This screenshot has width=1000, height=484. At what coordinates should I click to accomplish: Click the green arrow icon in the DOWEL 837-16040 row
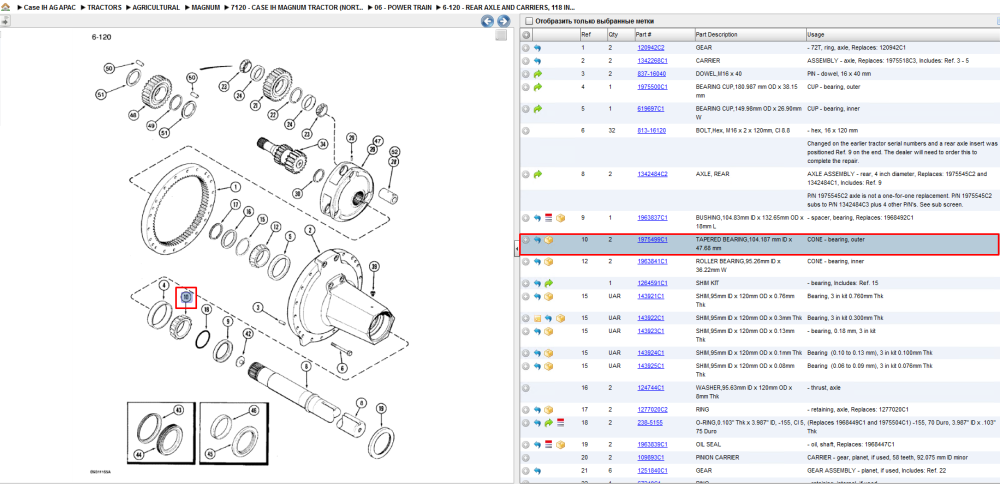tap(537, 74)
